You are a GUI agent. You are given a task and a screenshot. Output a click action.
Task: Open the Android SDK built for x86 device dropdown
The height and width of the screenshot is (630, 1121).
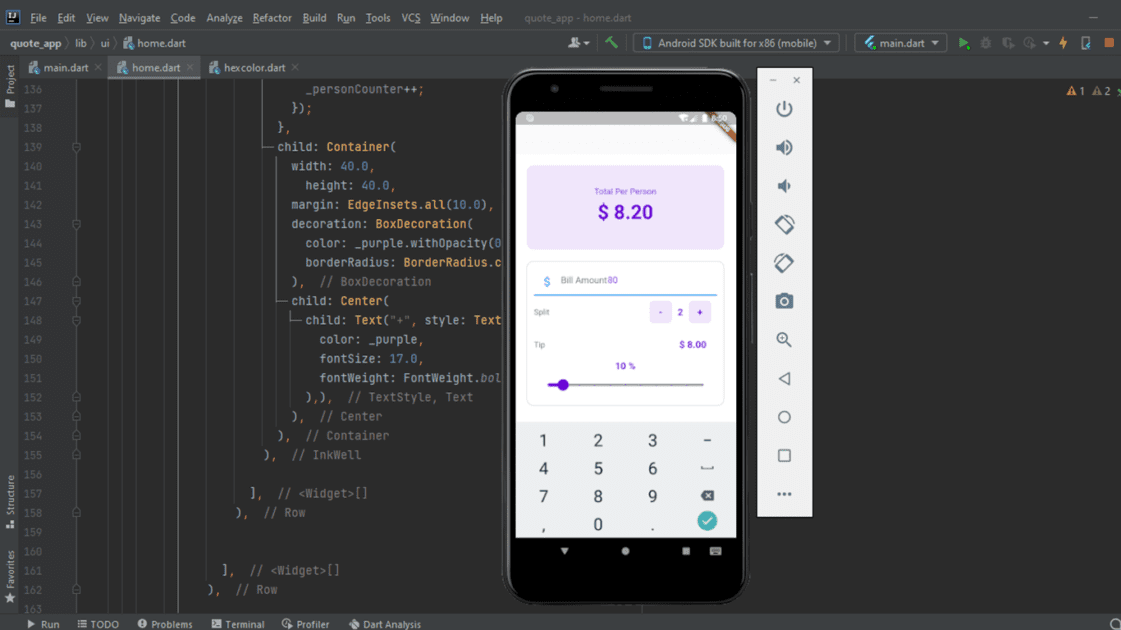coord(735,43)
